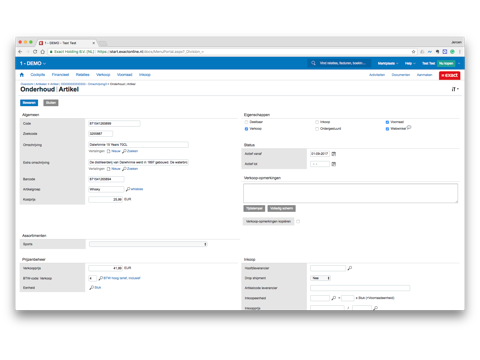Open the Assortimenten Sports dropdown
This screenshot has width=480, height=360.
tap(148, 244)
